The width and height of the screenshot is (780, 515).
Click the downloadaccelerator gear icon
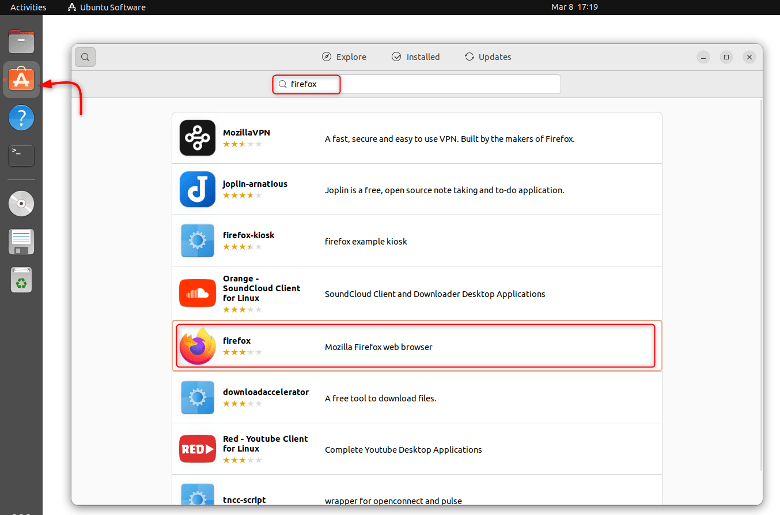[197, 397]
